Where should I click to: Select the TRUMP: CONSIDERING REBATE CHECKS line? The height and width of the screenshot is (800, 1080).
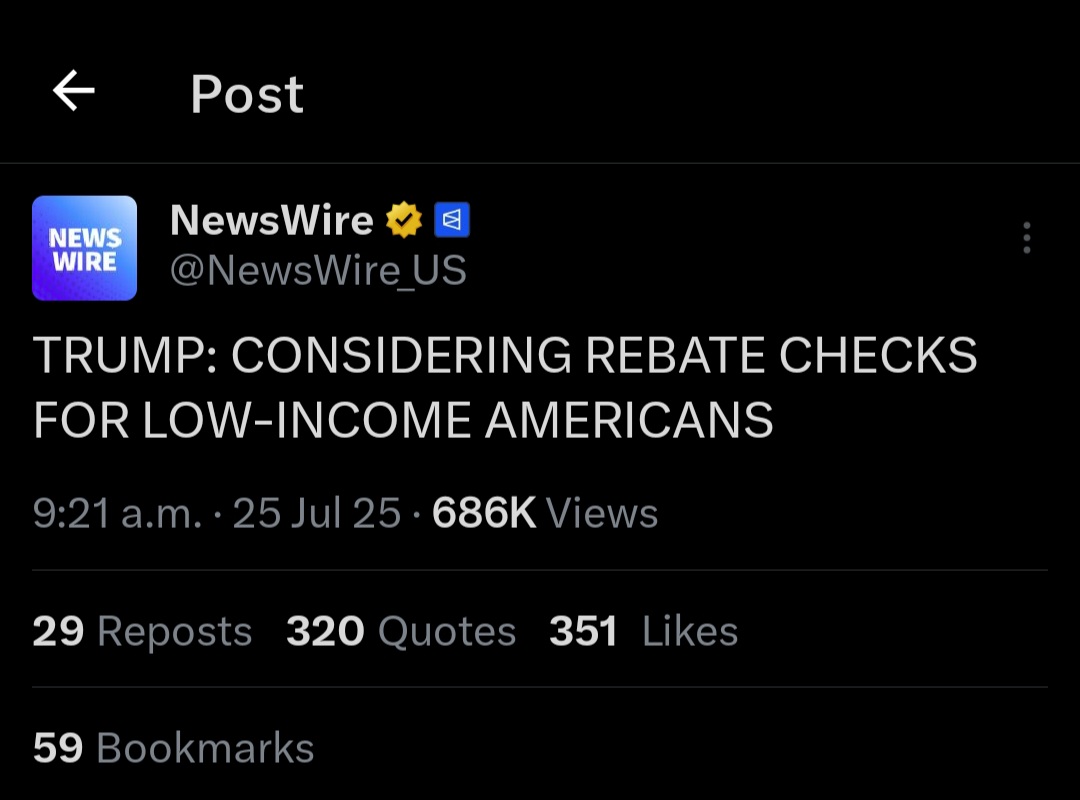click(x=505, y=356)
